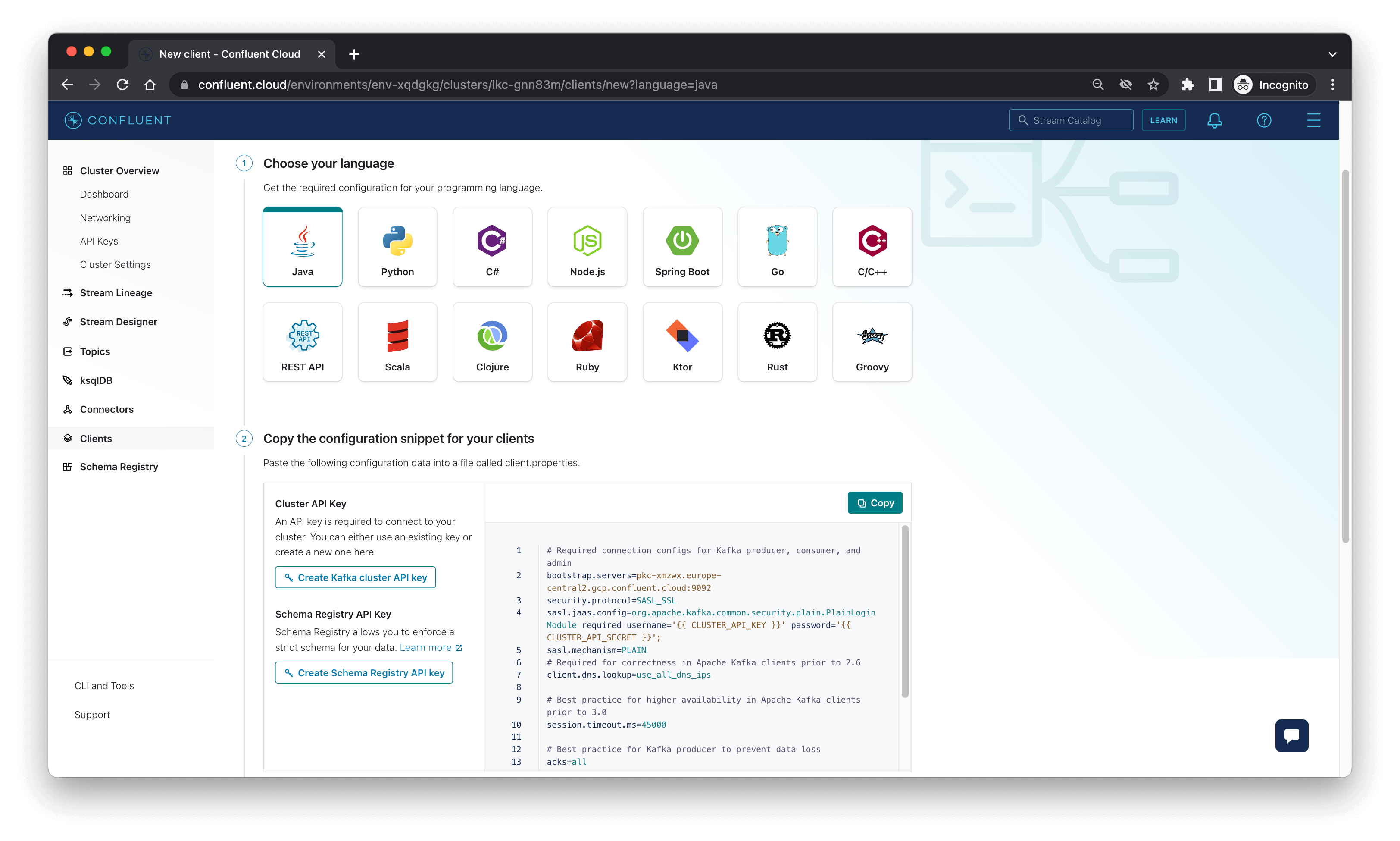1400x841 pixels.
Task: Expand the tab search chevron
Action: click(x=1332, y=54)
